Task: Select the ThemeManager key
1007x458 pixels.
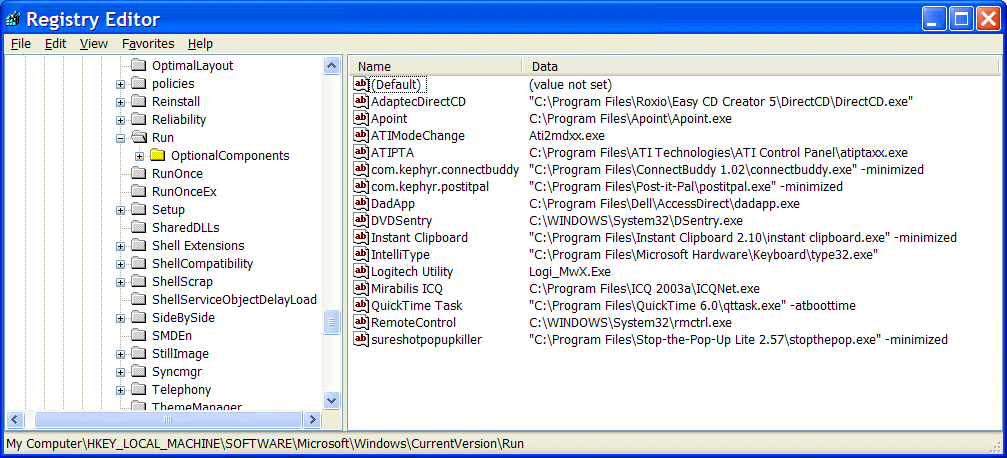Action: point(197,406)
